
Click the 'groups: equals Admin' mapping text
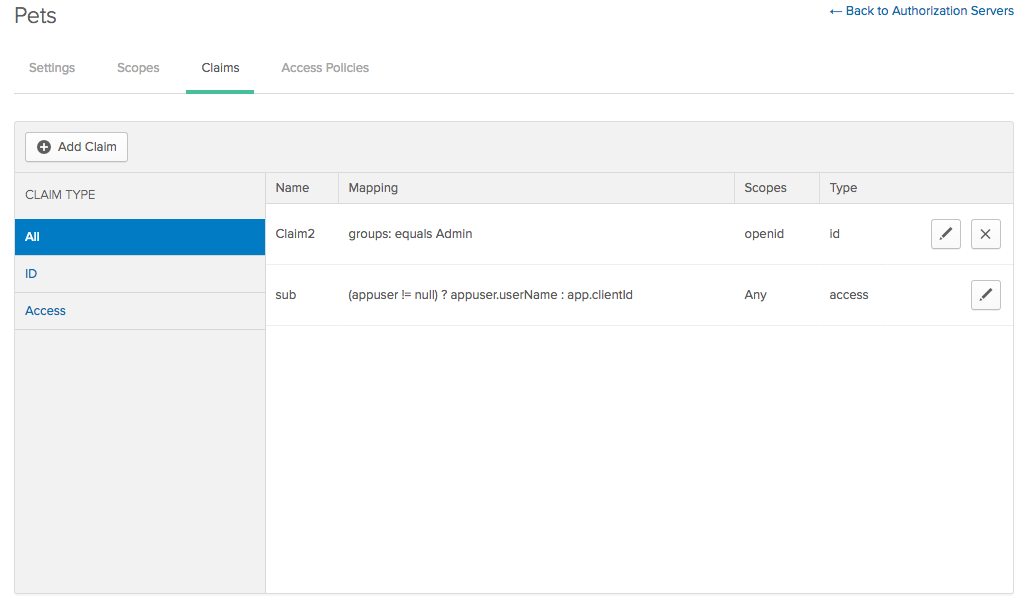pos(410,234)
